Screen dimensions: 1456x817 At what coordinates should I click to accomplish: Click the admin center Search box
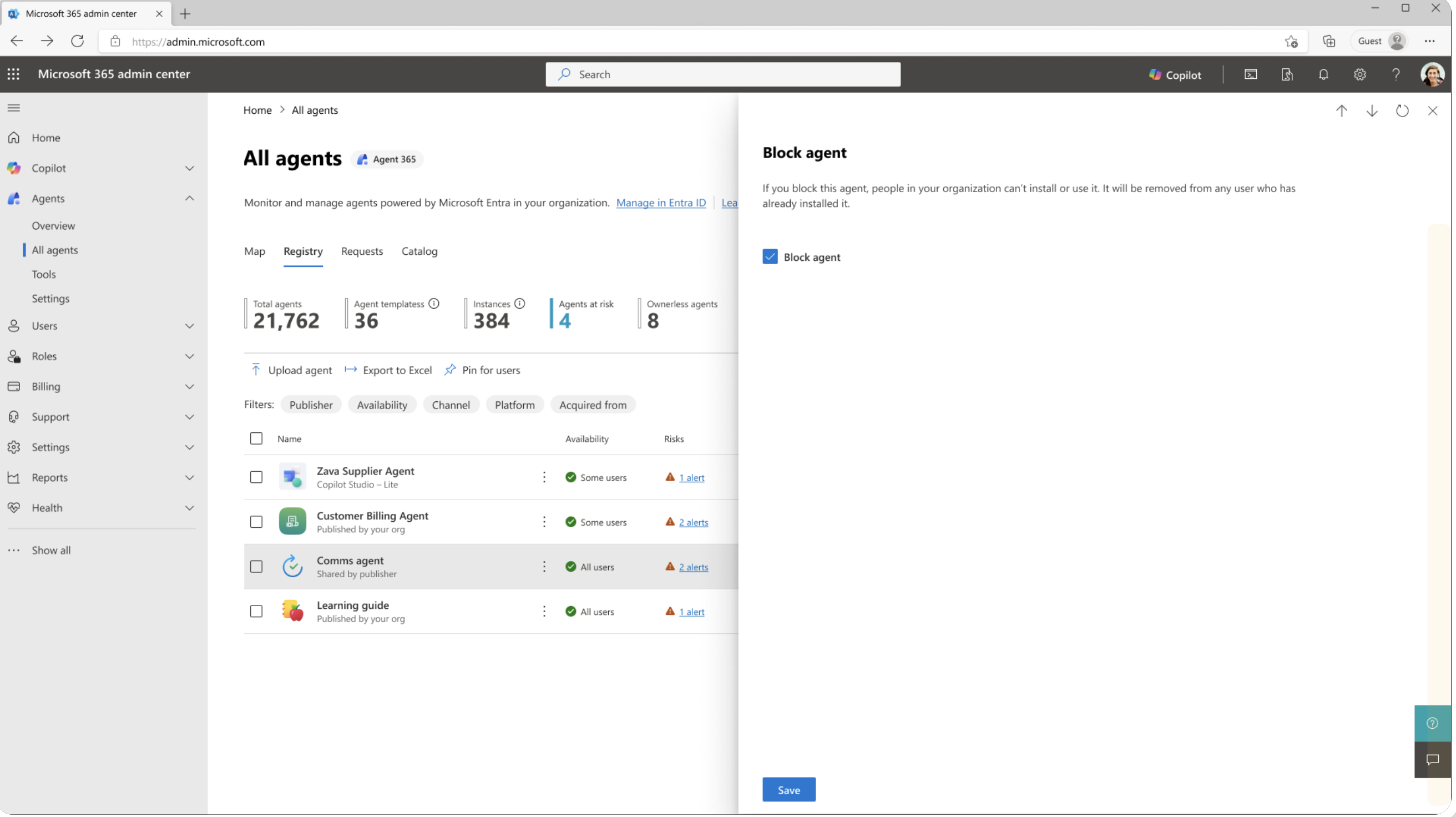(x=723, y=74)
